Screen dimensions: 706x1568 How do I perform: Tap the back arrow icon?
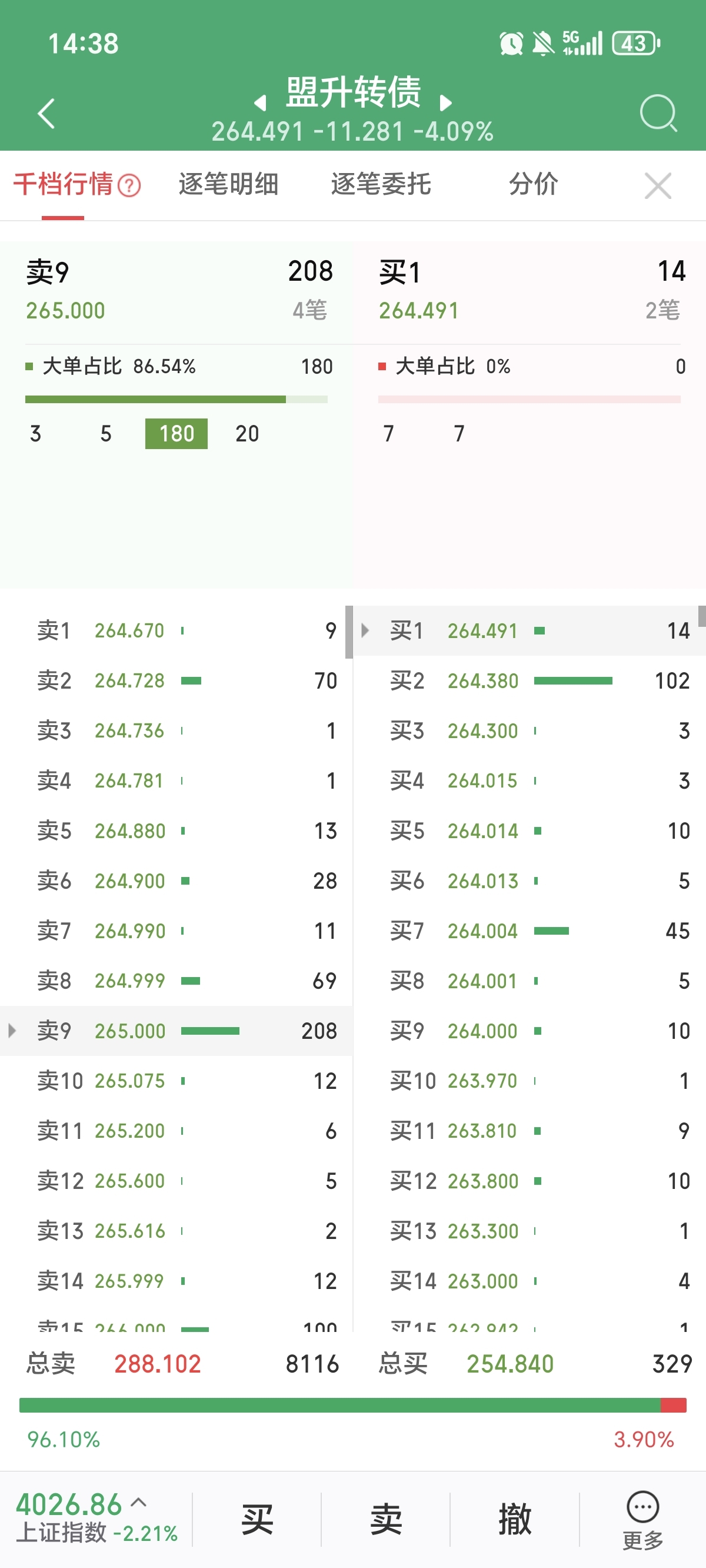tap(46, 113)
